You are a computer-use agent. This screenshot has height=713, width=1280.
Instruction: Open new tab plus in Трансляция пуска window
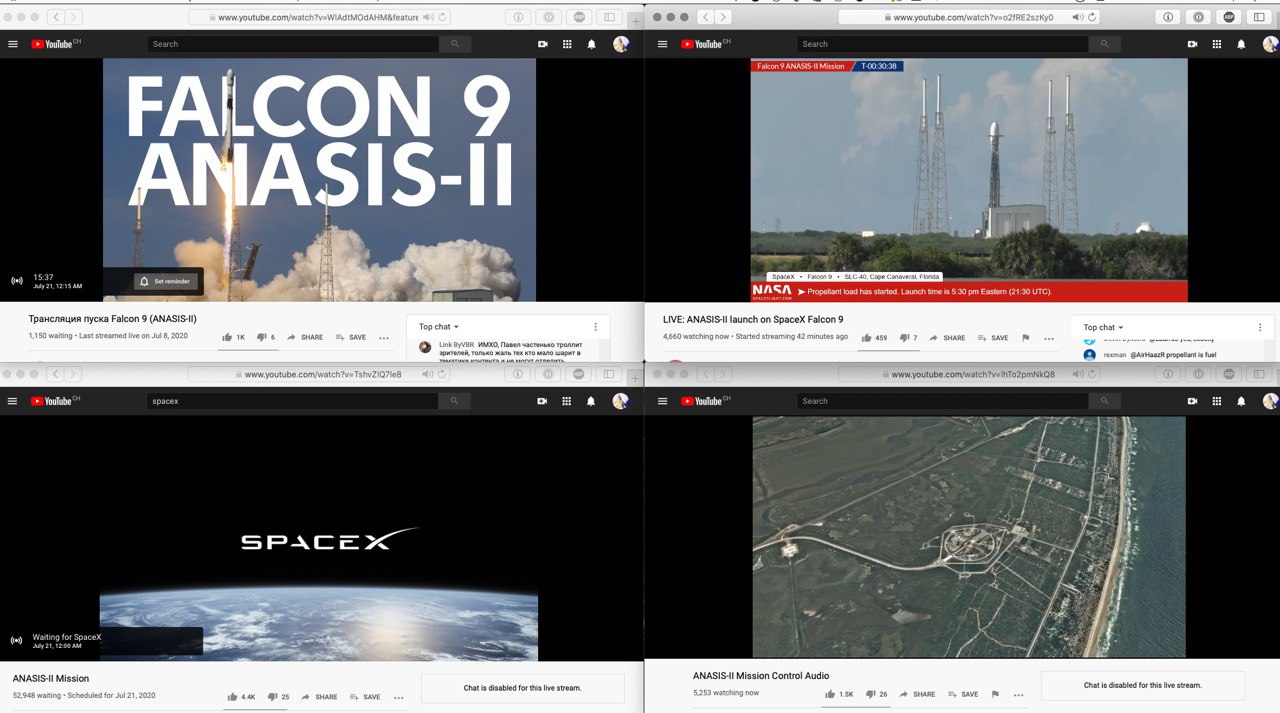pos(635,20)
